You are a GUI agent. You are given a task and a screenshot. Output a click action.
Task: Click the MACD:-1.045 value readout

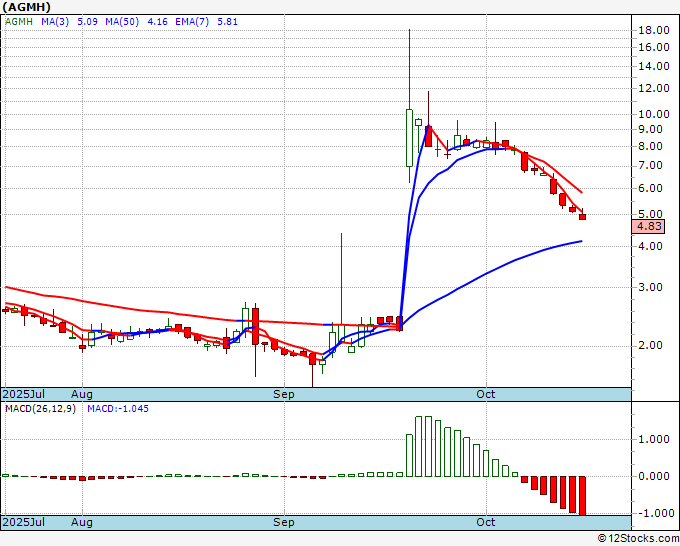pos(118,409)
